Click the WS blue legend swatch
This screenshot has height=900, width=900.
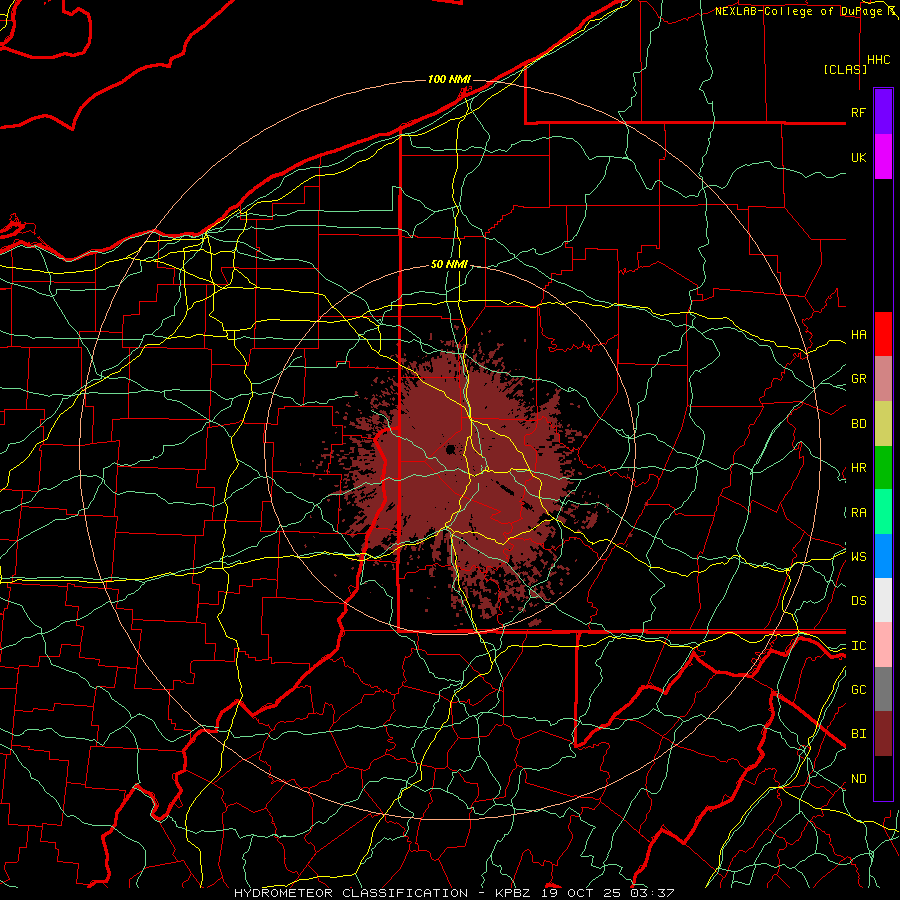point(883,556)
